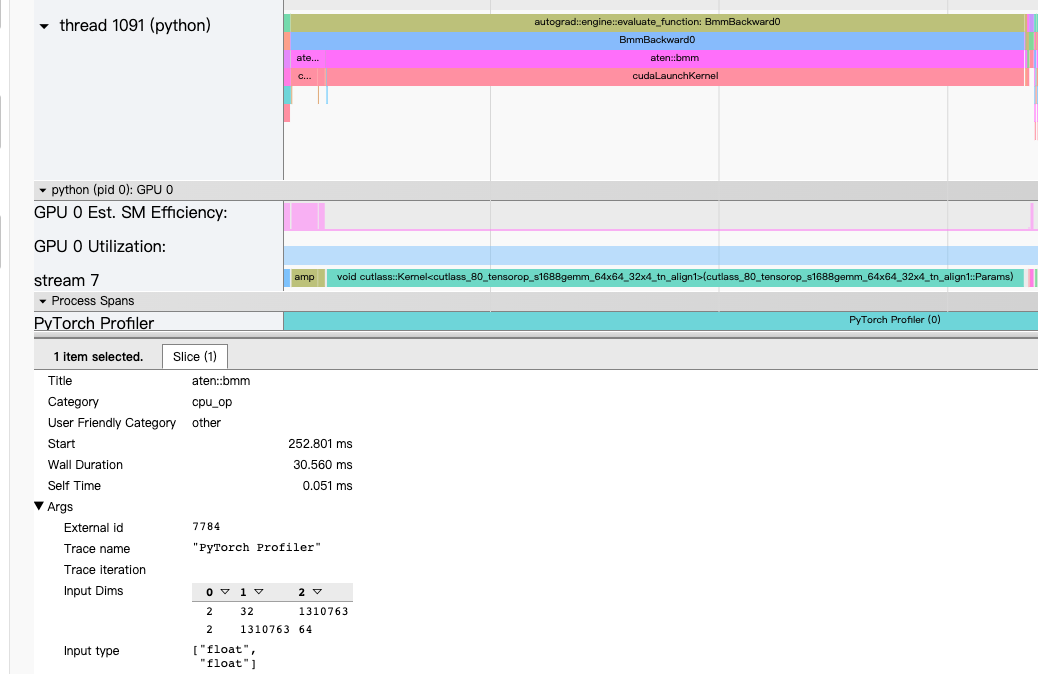1038x674 pixels.
Task: Collapse the Process Spans section
Action: coord(42,301)
